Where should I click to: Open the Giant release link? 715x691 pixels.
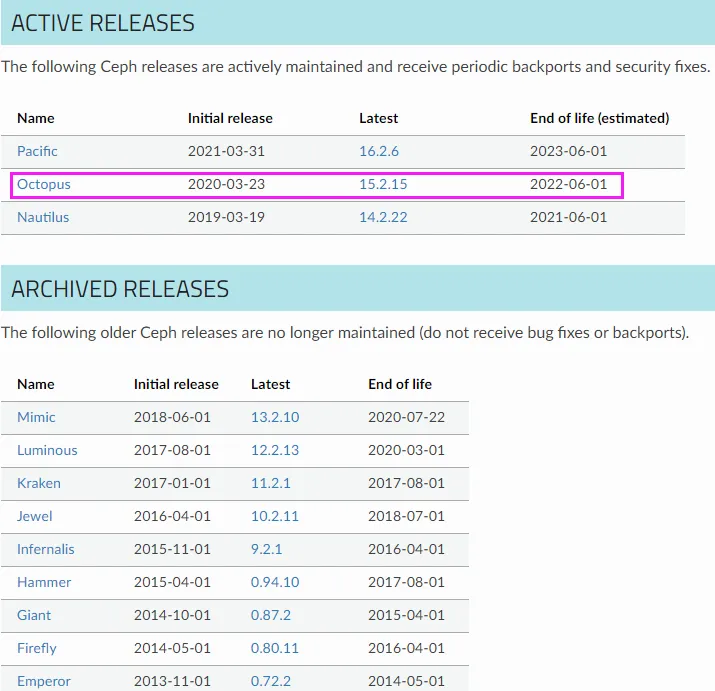34,615
